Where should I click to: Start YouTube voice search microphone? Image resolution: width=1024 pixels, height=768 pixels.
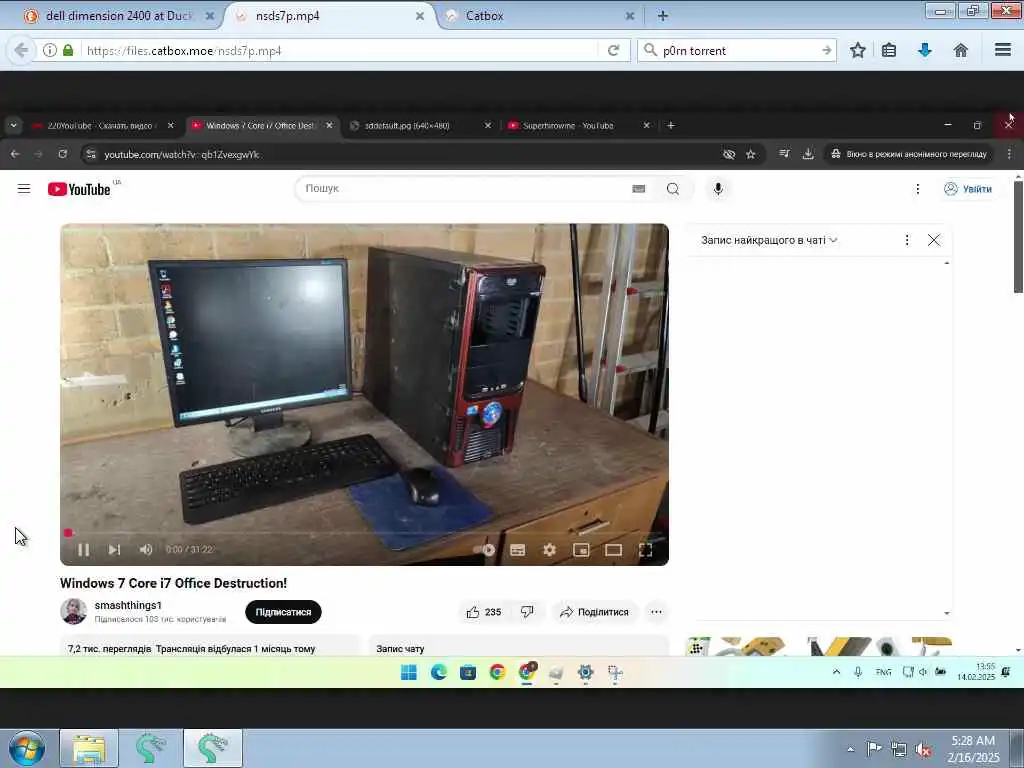718,189
